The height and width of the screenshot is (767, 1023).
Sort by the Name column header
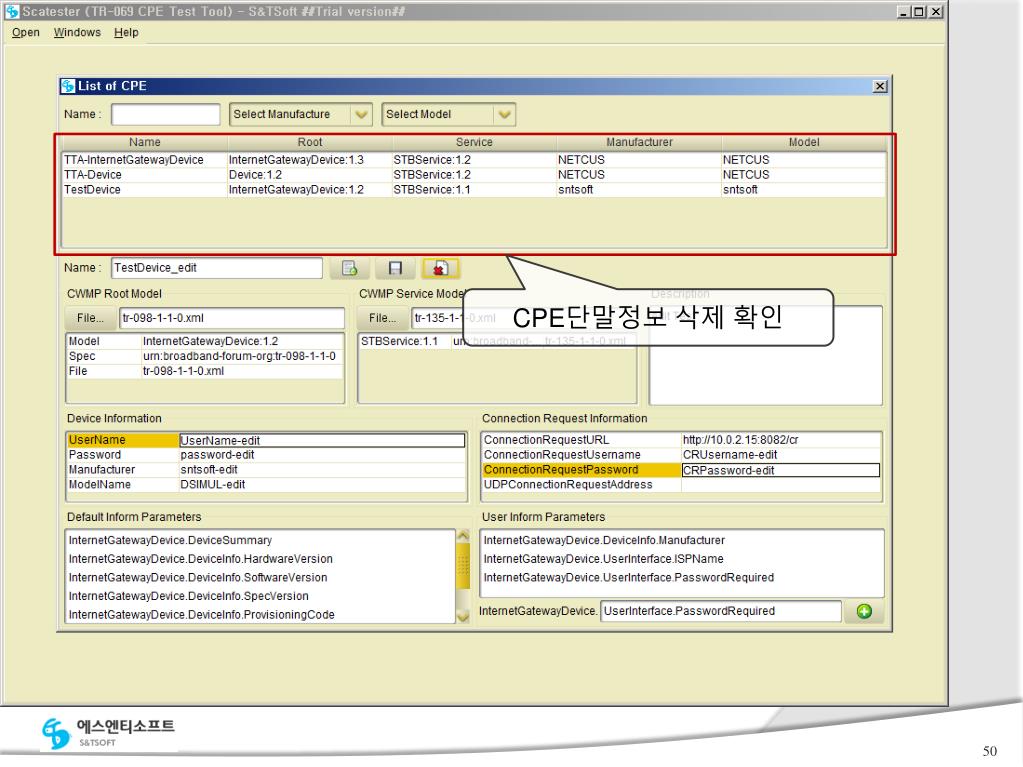(x=144, y=142)
